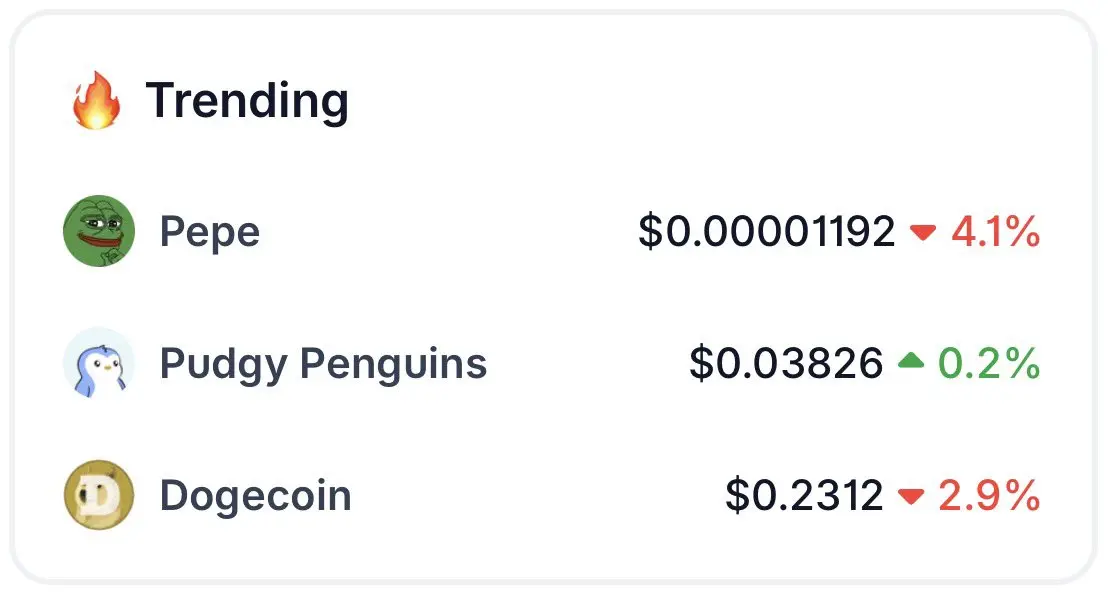This screenshot has width=1108, height=594.
Task: Click the fire emoji beside Trending
Action: coord(96,100)
